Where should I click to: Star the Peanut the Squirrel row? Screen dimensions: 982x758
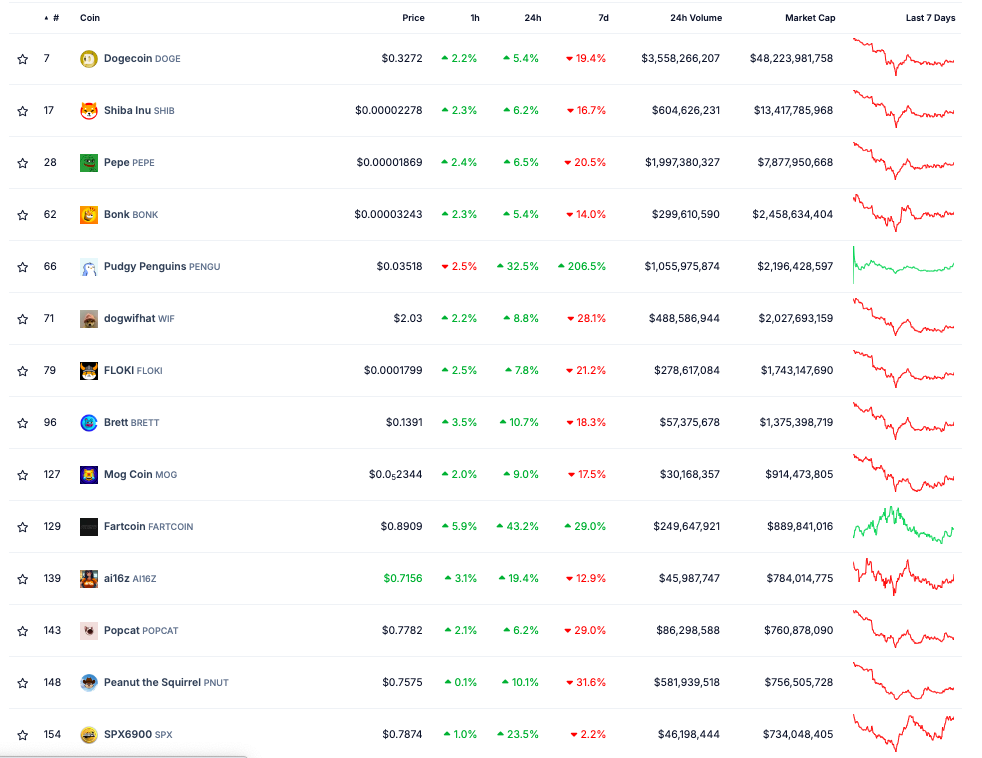point(23,683)
